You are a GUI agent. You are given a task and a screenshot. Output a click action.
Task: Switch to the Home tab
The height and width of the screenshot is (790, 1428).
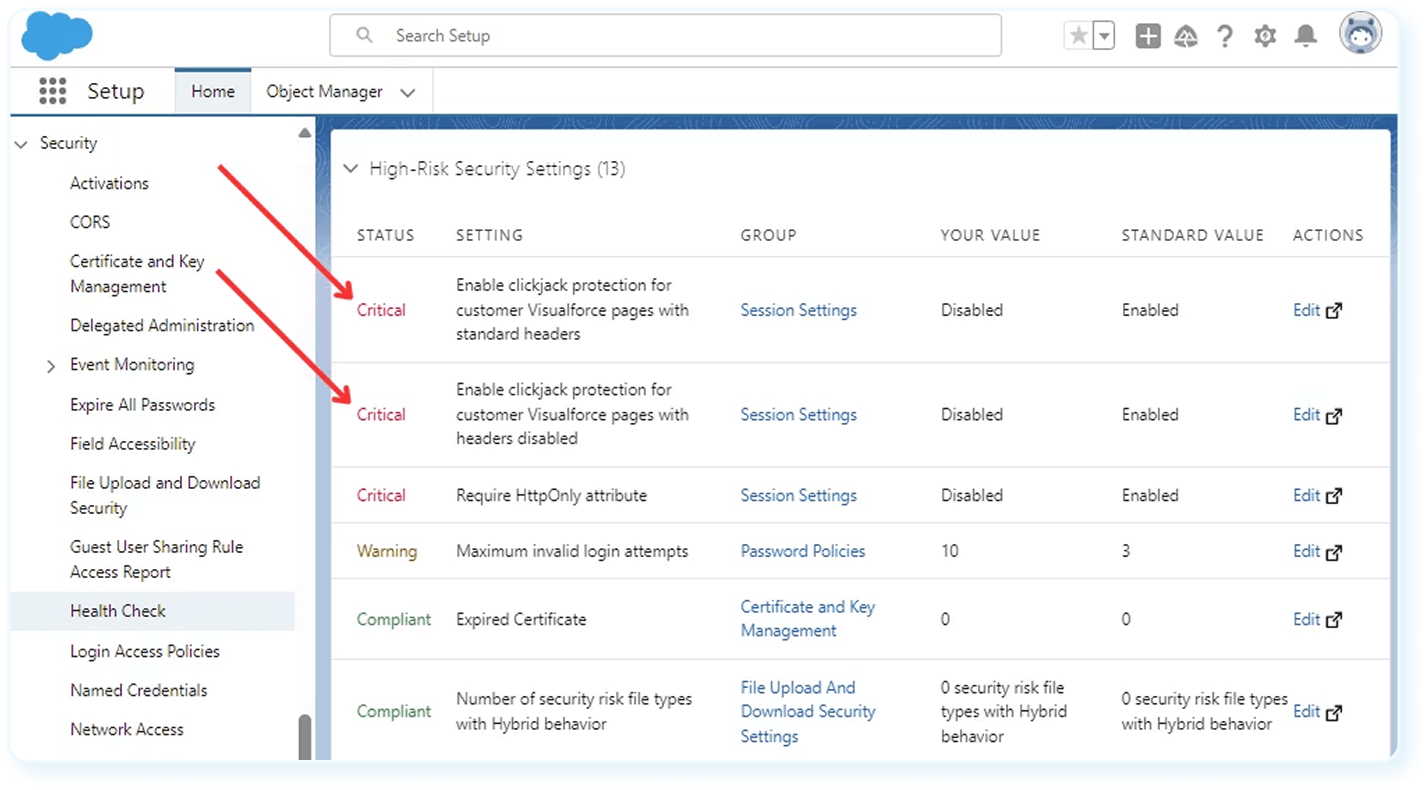[x=213, y=91]
